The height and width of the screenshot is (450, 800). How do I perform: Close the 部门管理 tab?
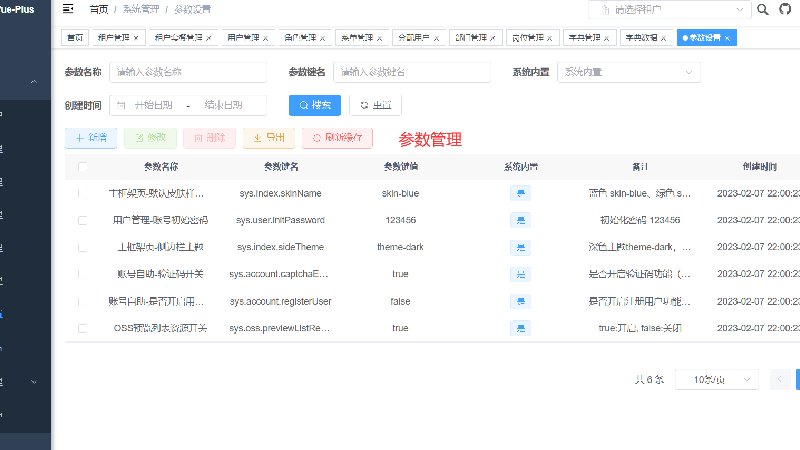coord(493,38)
